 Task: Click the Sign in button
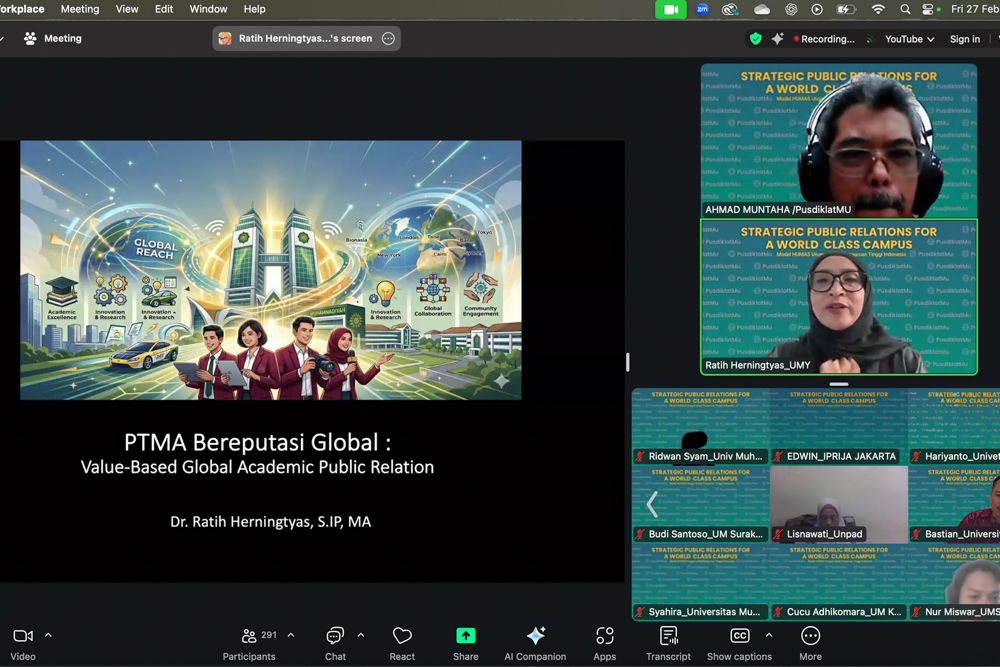tap(964, 39)
